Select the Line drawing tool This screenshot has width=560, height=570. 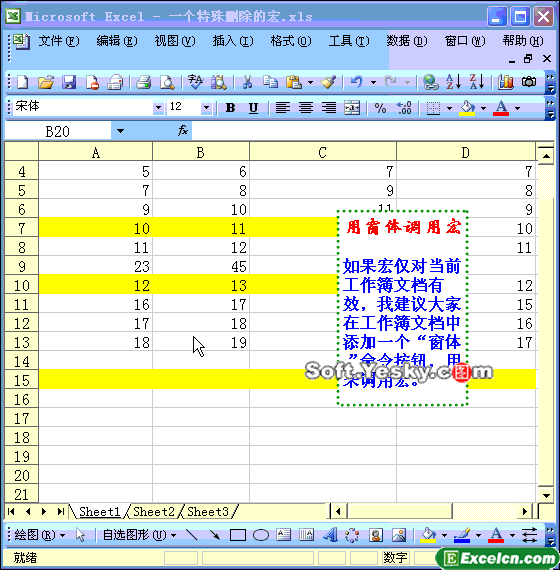coord(191,535)
